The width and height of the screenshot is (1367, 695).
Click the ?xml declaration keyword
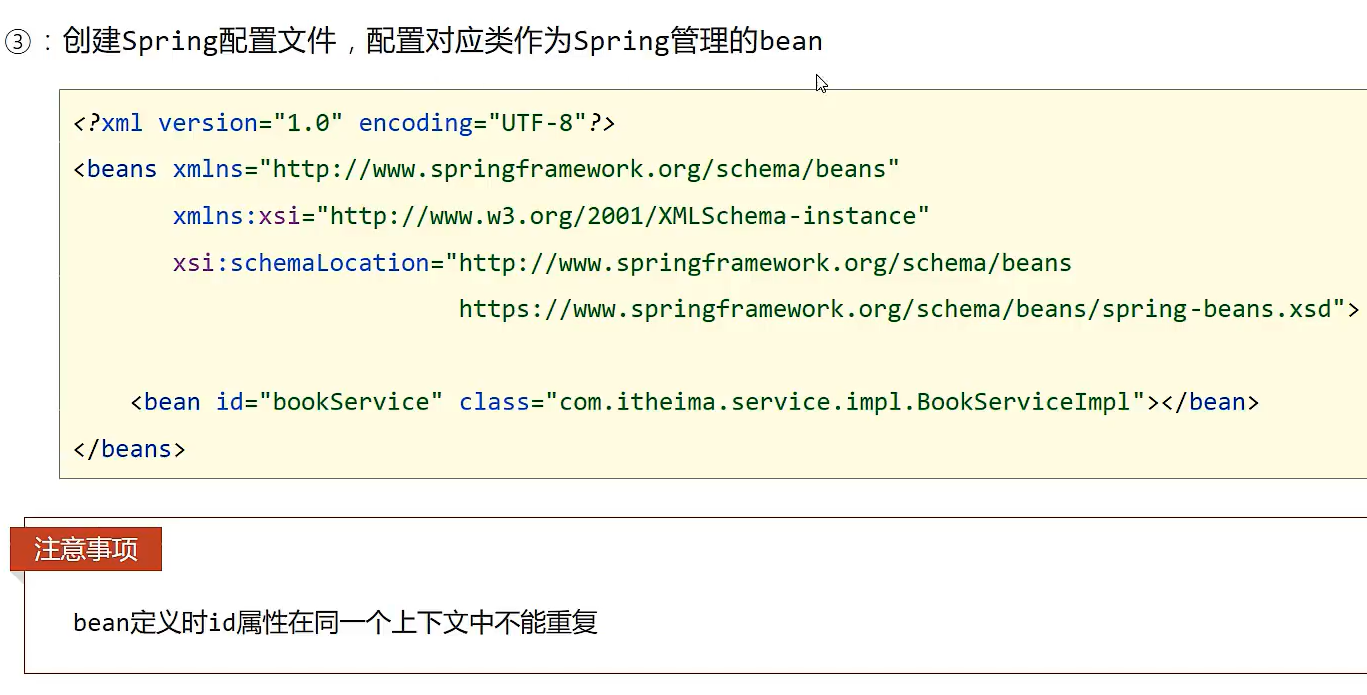pos(115,123)
